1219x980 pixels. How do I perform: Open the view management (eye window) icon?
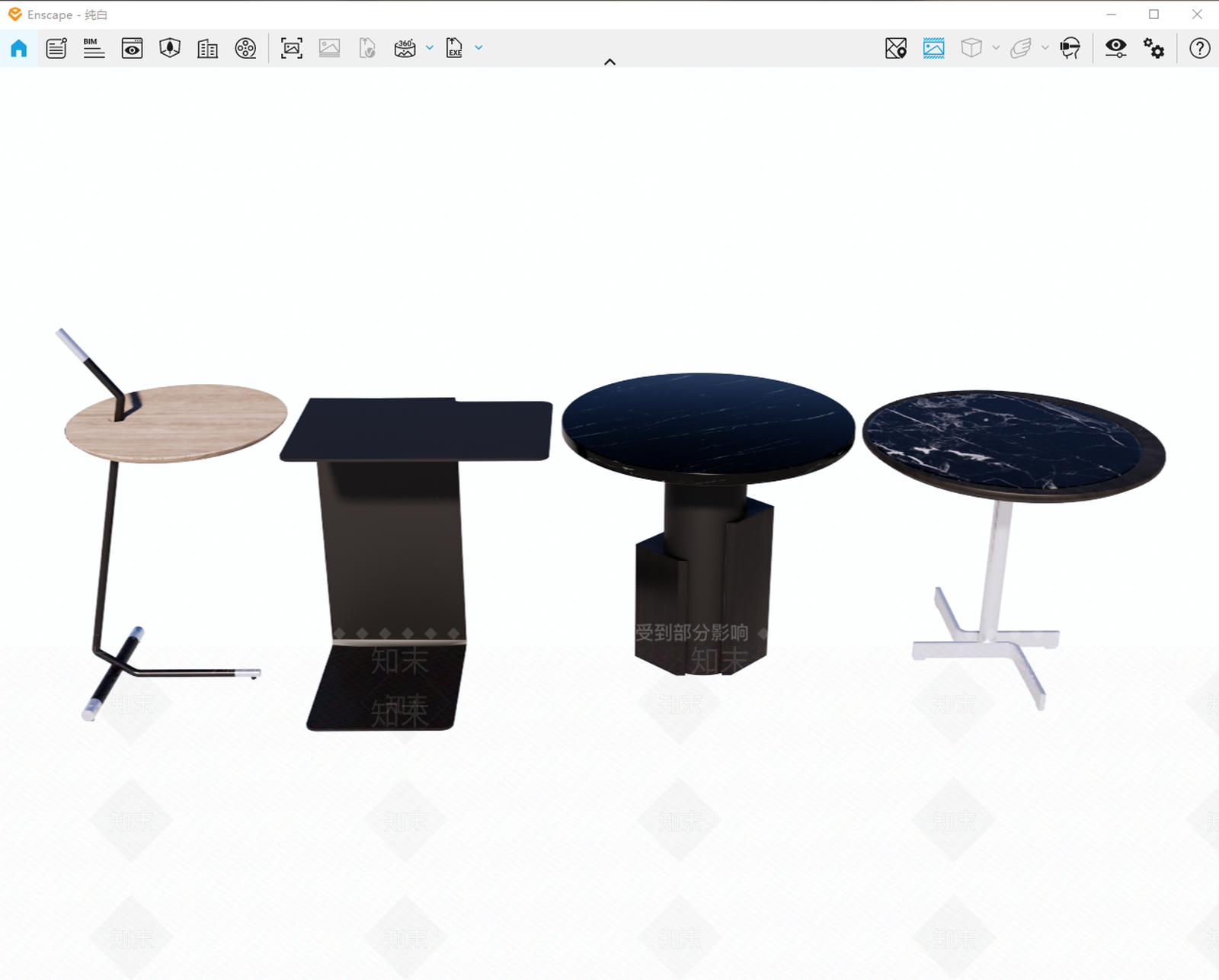pyautogui.click(x=132, y=48)
